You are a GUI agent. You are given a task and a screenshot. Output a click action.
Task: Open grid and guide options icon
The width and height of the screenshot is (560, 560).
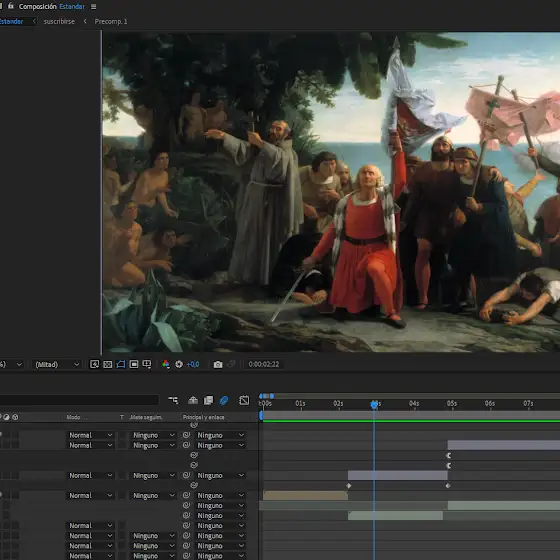[147, 364]
